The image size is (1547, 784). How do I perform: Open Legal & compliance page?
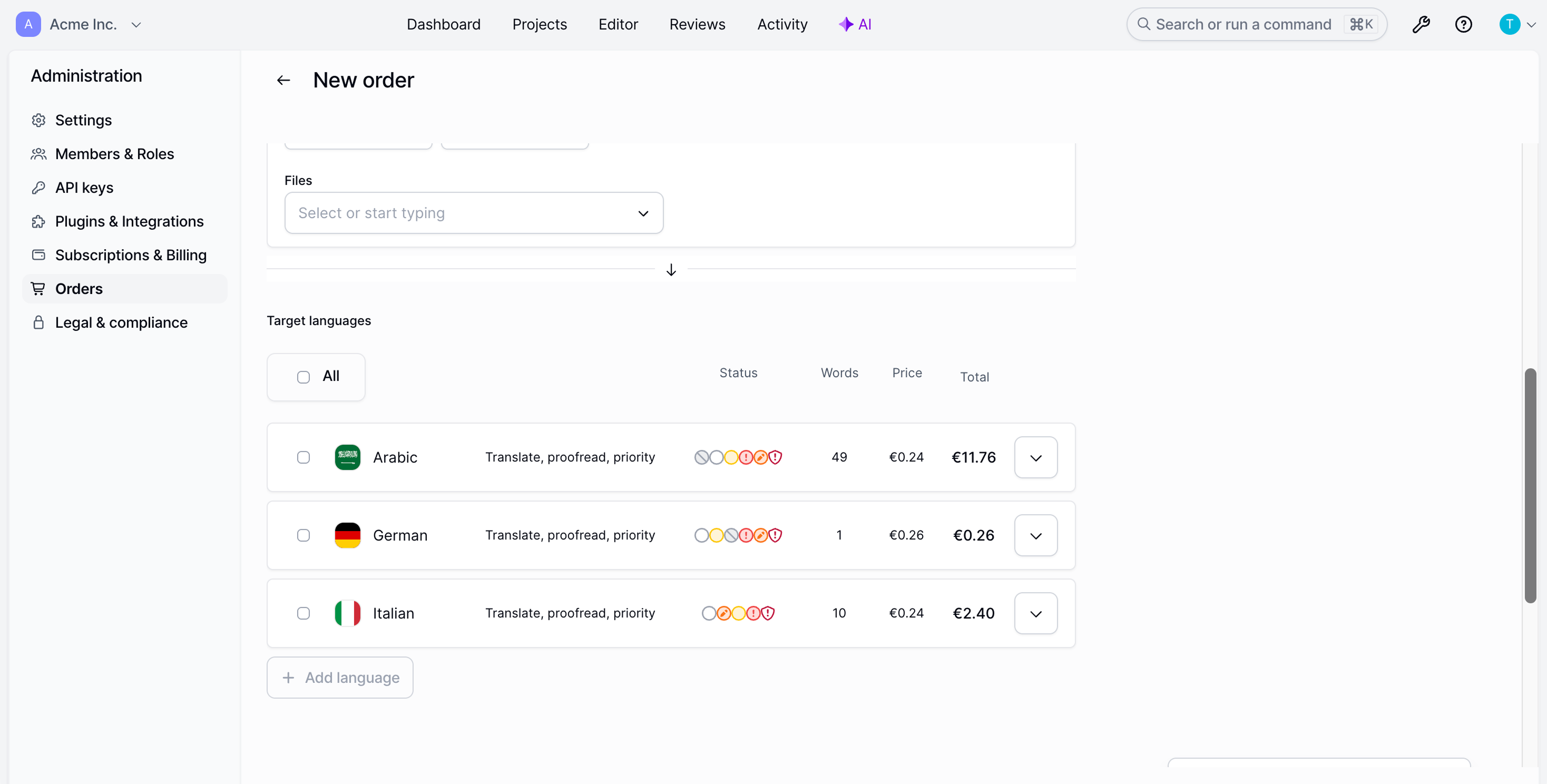click(x=125, y=322)
